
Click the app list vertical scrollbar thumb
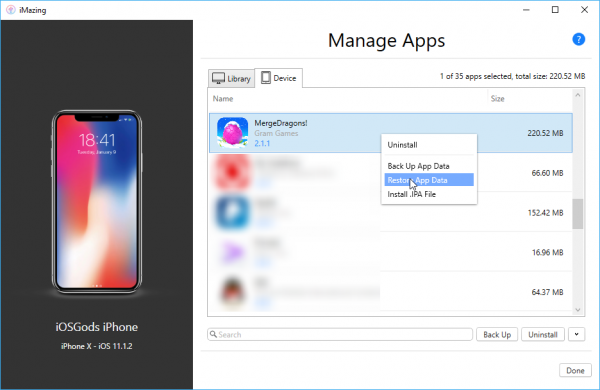click(x=578, y=214)
